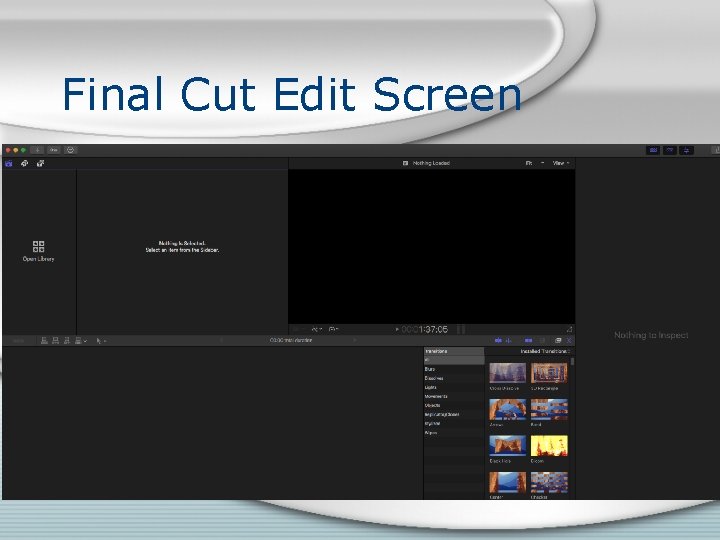Show the effects browser button
The image size is (720, 540).
coord(558,340)
